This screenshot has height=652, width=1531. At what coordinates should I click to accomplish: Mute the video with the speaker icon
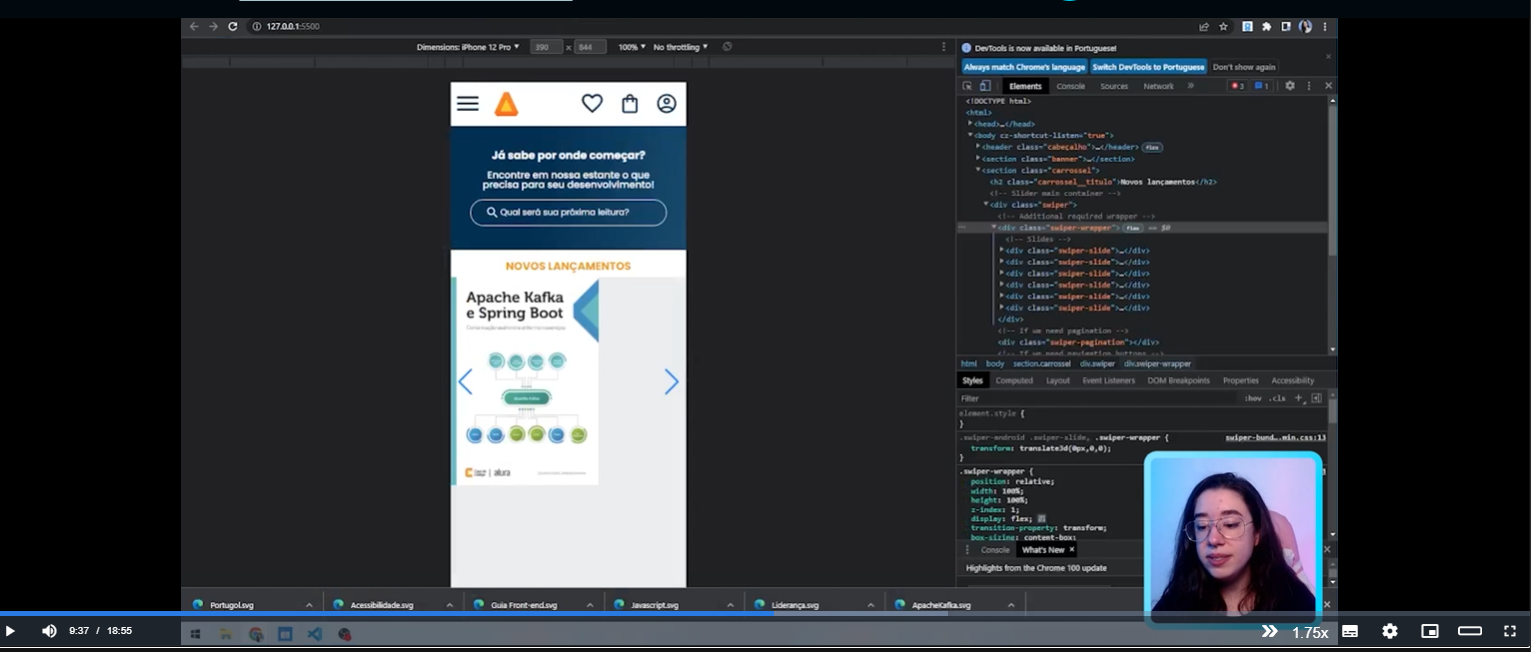(x=49, y=631)
